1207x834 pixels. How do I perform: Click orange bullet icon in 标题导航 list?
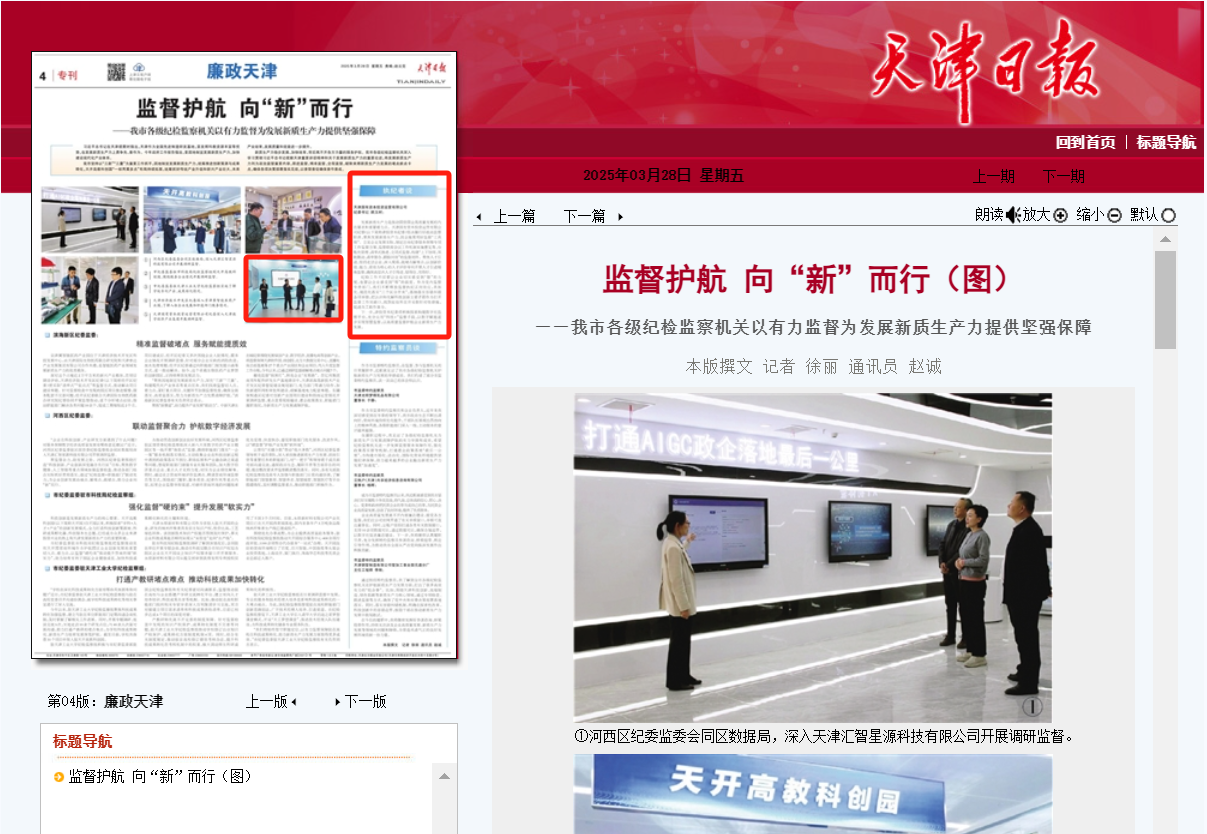59,777
